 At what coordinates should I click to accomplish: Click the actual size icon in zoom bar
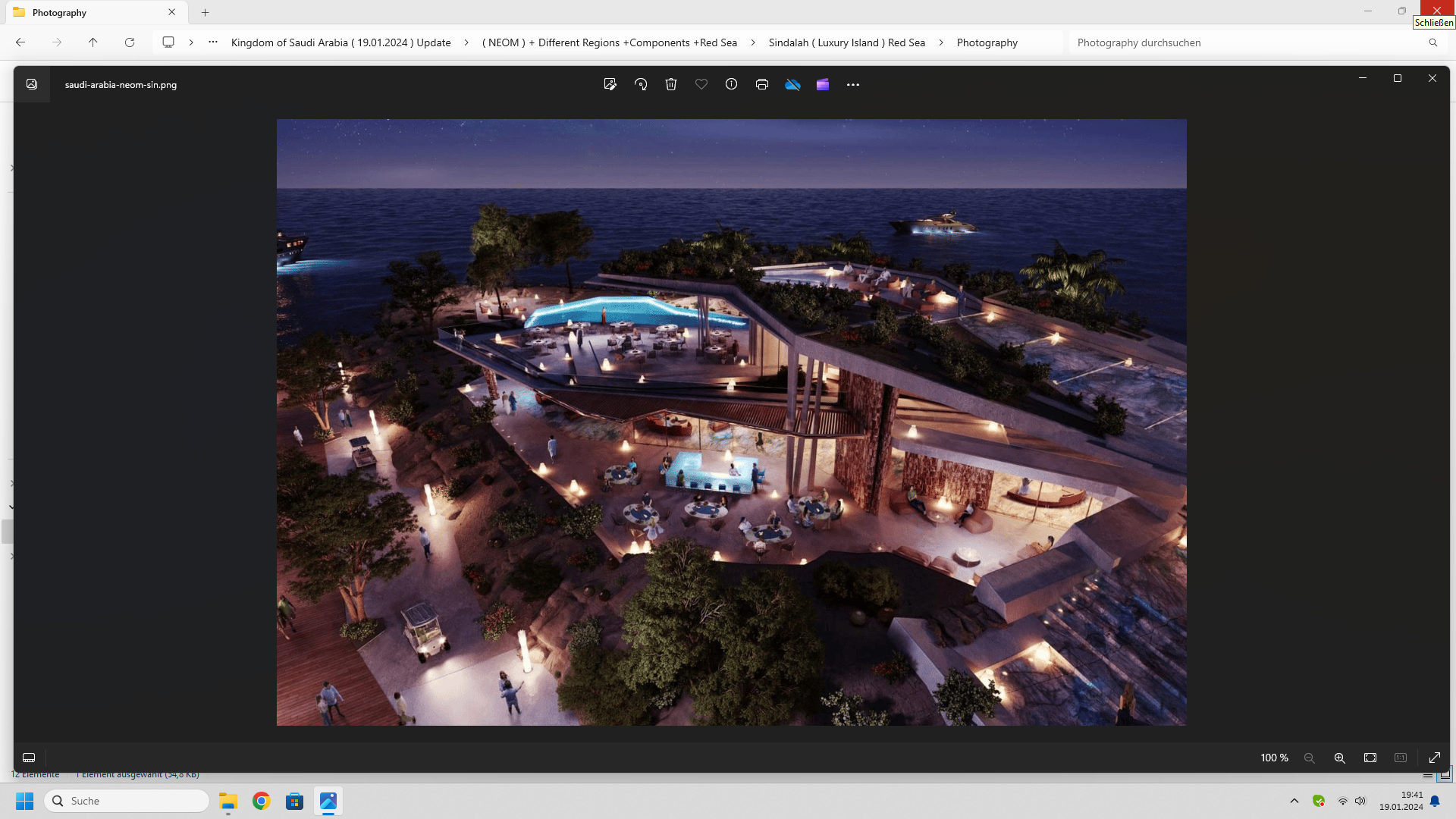coord(1401,758)
